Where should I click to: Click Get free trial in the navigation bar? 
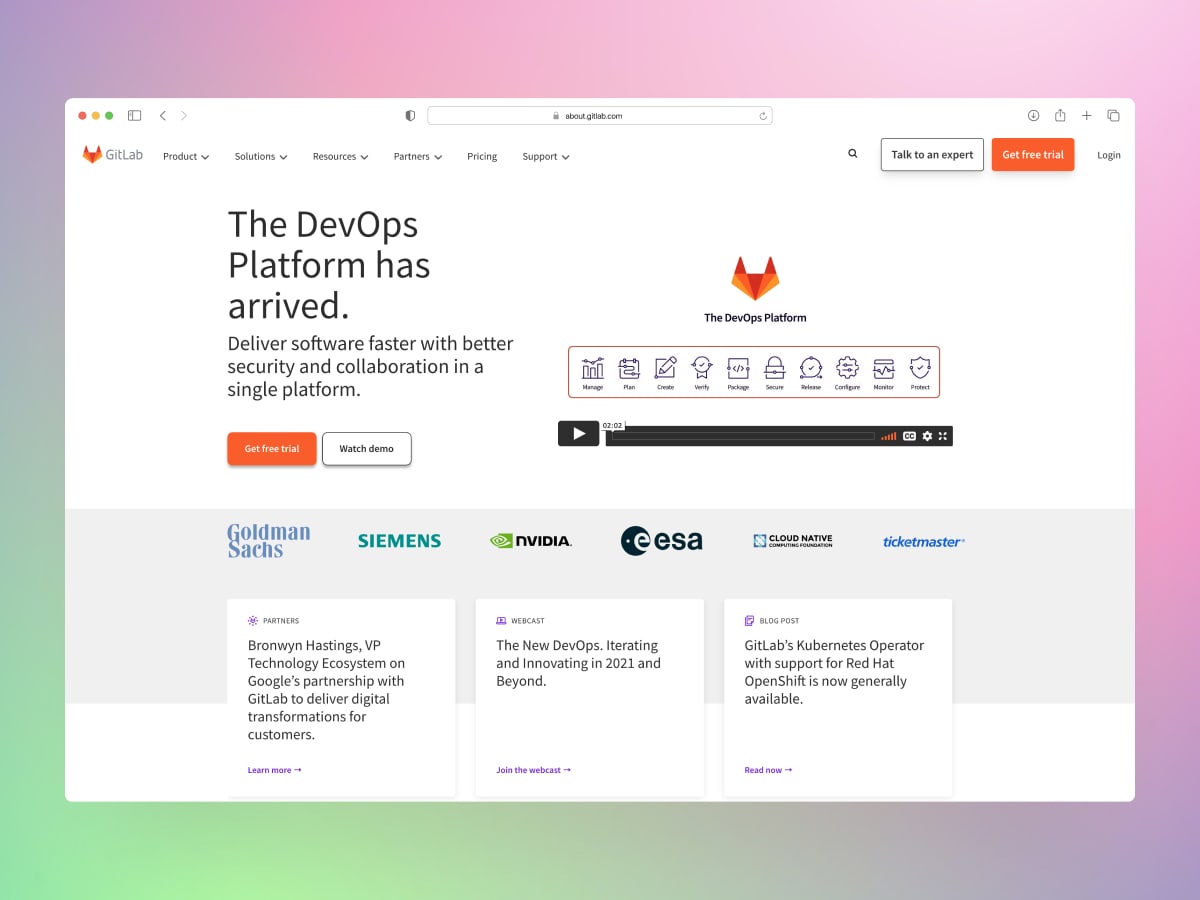click(x=1033, y=155)
